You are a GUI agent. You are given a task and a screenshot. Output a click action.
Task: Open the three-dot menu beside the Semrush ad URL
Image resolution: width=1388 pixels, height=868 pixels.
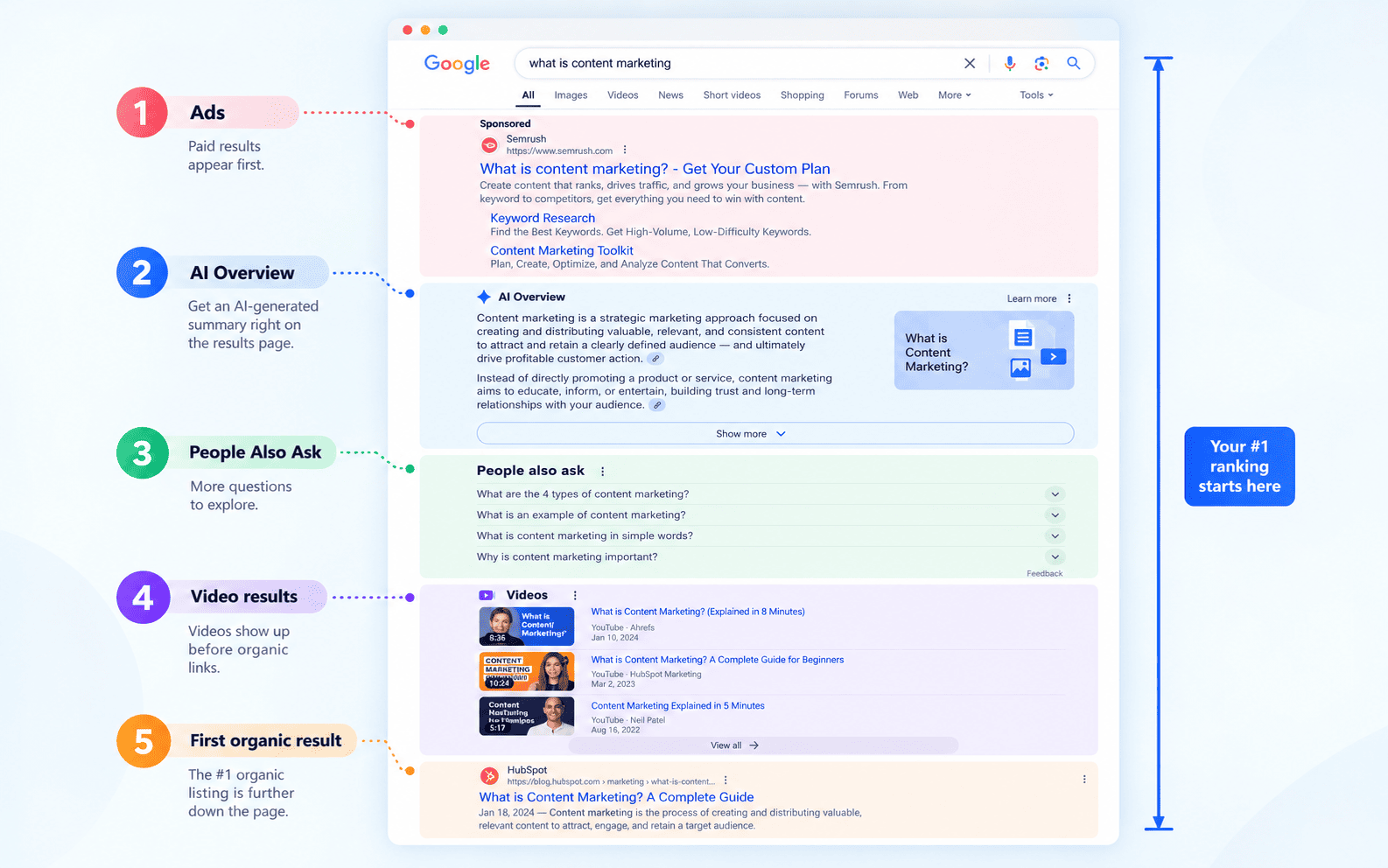click(625, 150)
